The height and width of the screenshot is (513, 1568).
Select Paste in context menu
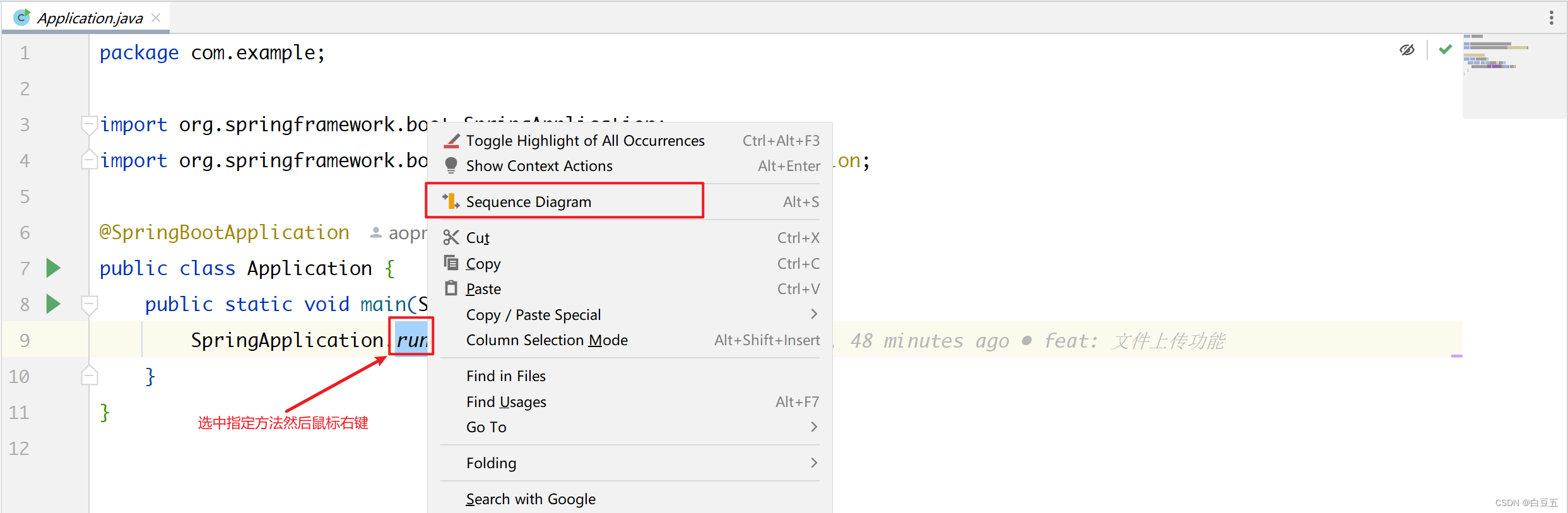[630, 289]
